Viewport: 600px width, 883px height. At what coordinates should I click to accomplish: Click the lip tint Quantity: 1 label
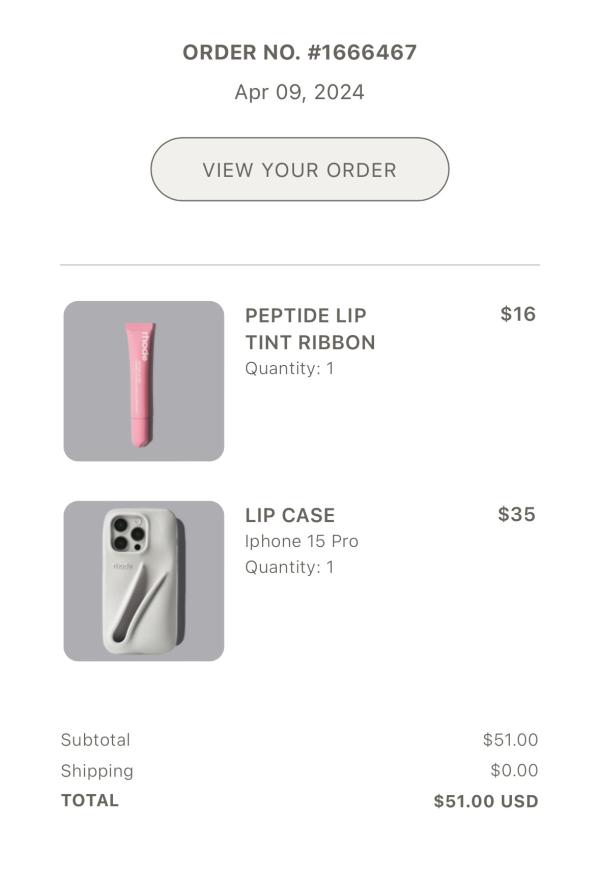[289, 368]
